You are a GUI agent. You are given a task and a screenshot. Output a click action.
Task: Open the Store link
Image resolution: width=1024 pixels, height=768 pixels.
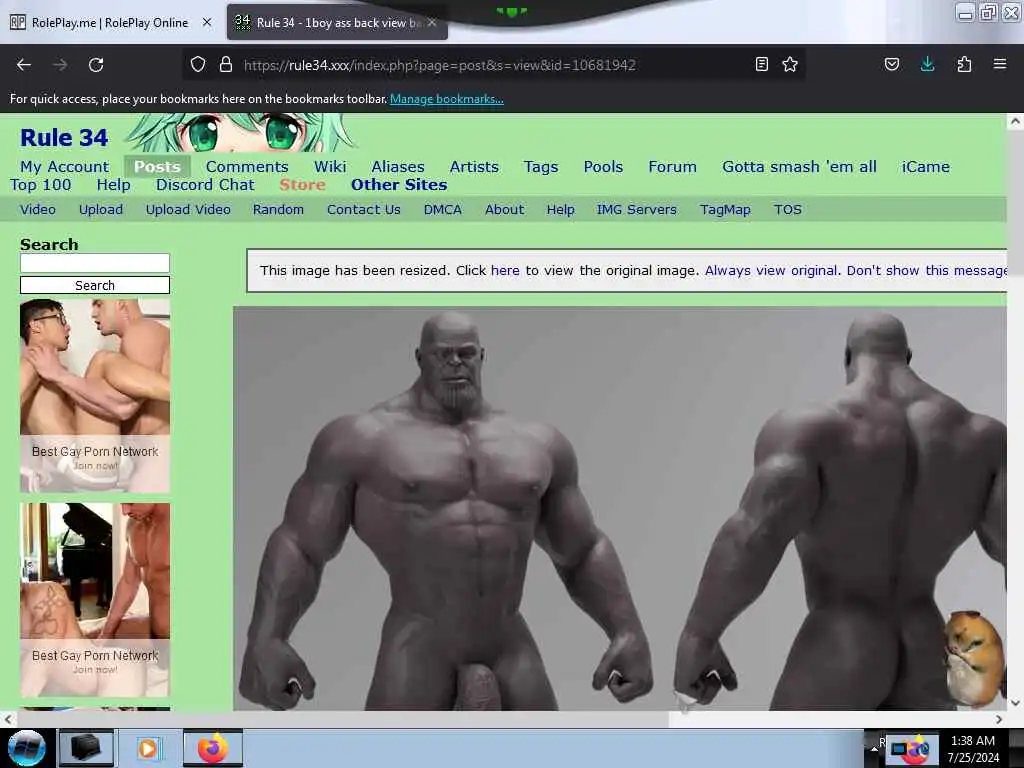[302, 185]
